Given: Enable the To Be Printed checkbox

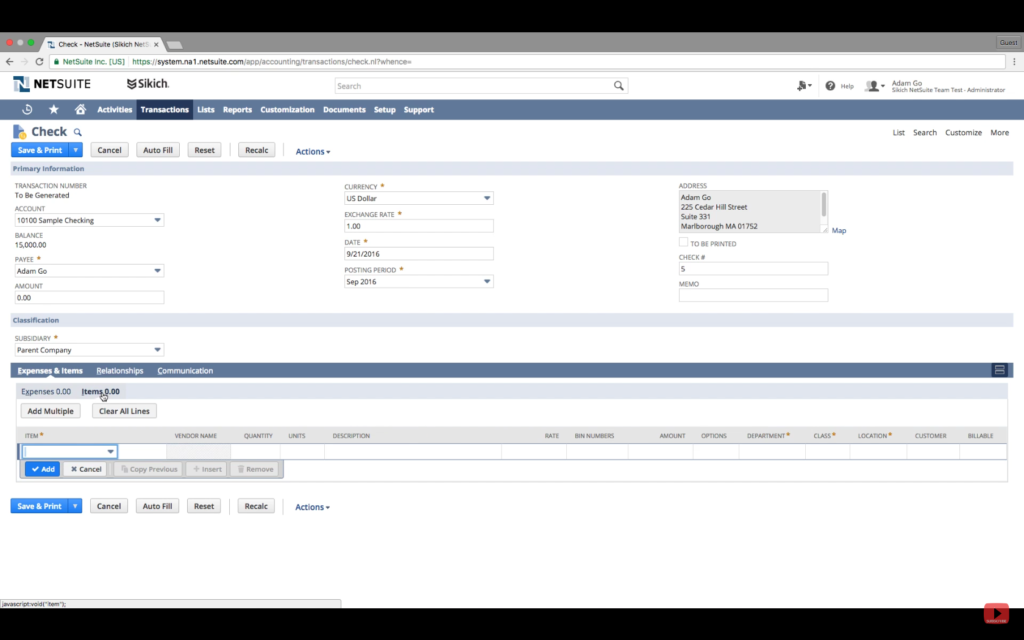Looking at the screenshot, I should tap(684, 243).
